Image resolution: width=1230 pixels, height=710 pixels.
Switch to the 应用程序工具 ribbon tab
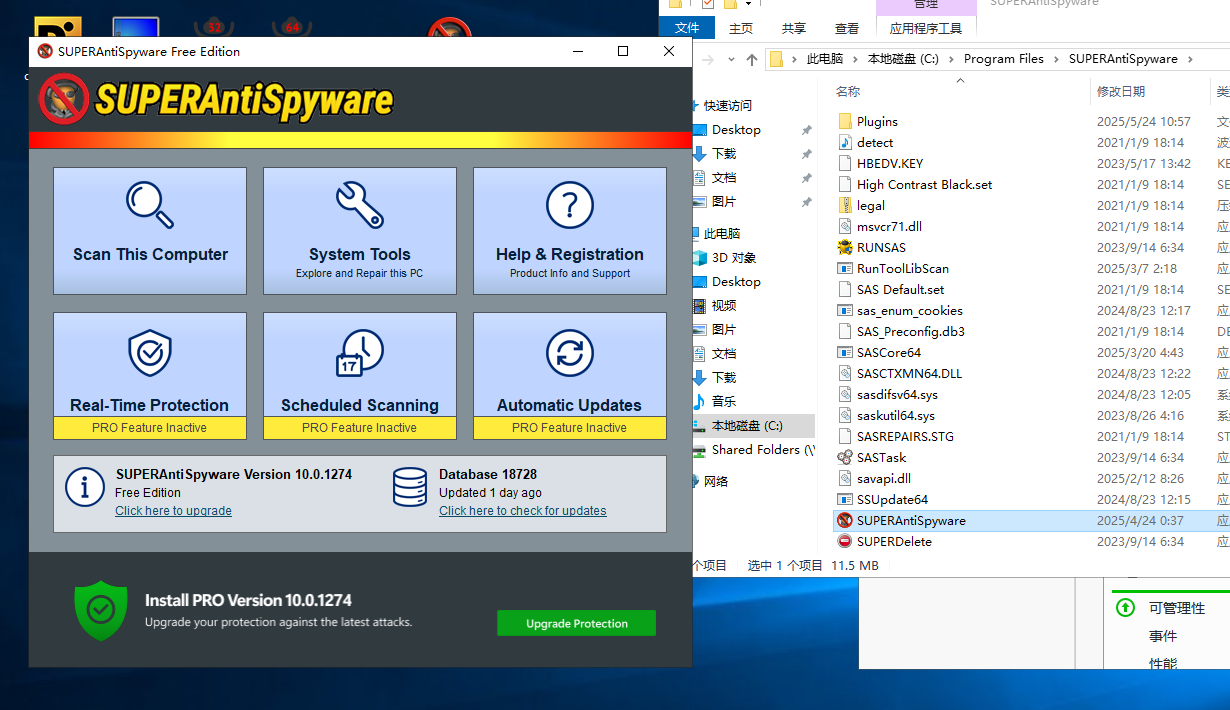click(x=926, y=28)
